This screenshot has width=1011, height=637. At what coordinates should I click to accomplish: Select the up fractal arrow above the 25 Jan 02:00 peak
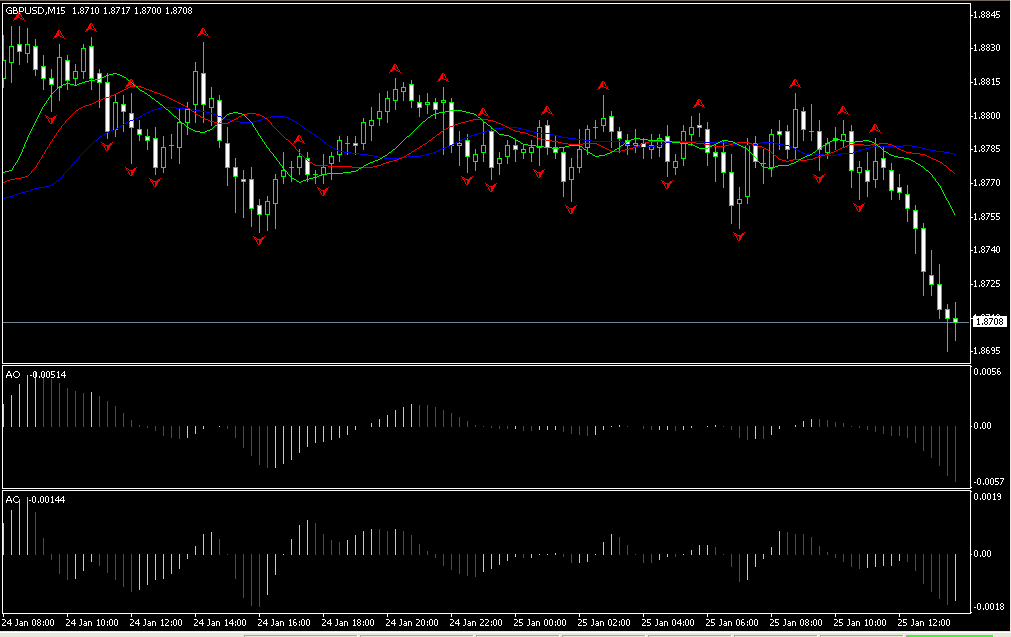click(602, 86)
